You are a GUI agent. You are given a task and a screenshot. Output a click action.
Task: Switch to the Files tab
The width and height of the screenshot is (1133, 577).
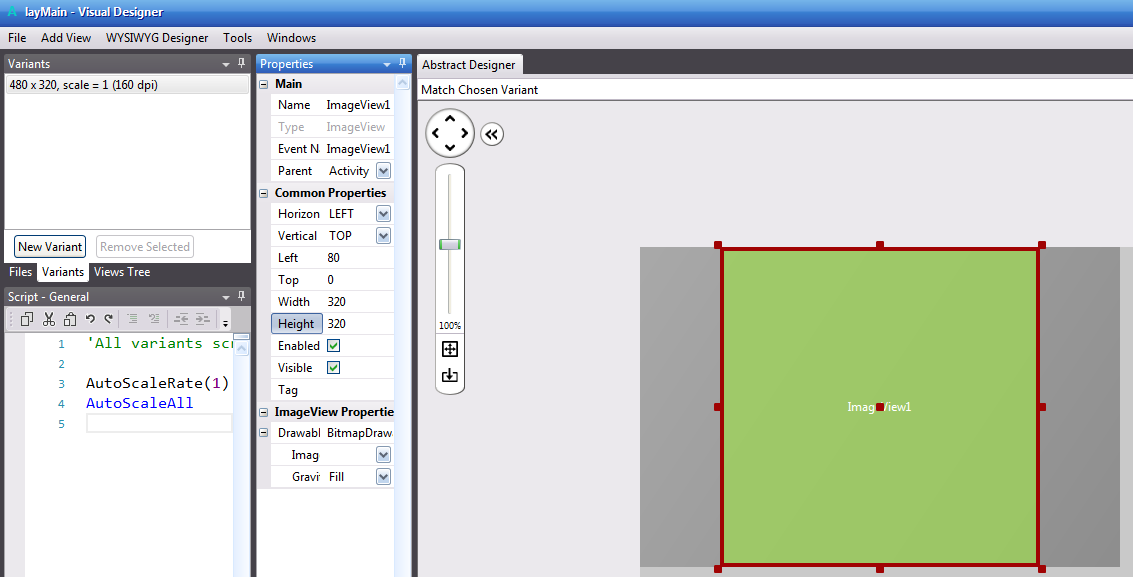point(20,272)
